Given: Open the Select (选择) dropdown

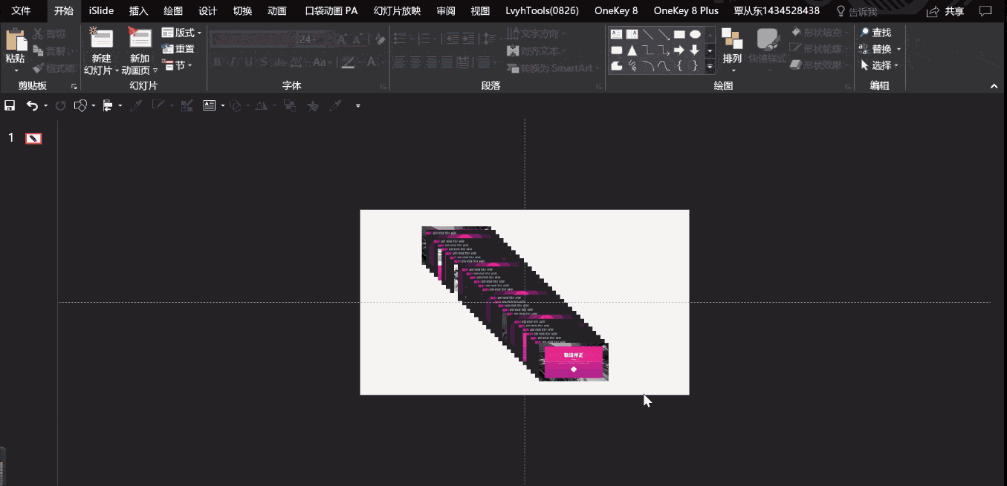Looking at the screenshot, I should pyautogui.click(x=879, y=65).
